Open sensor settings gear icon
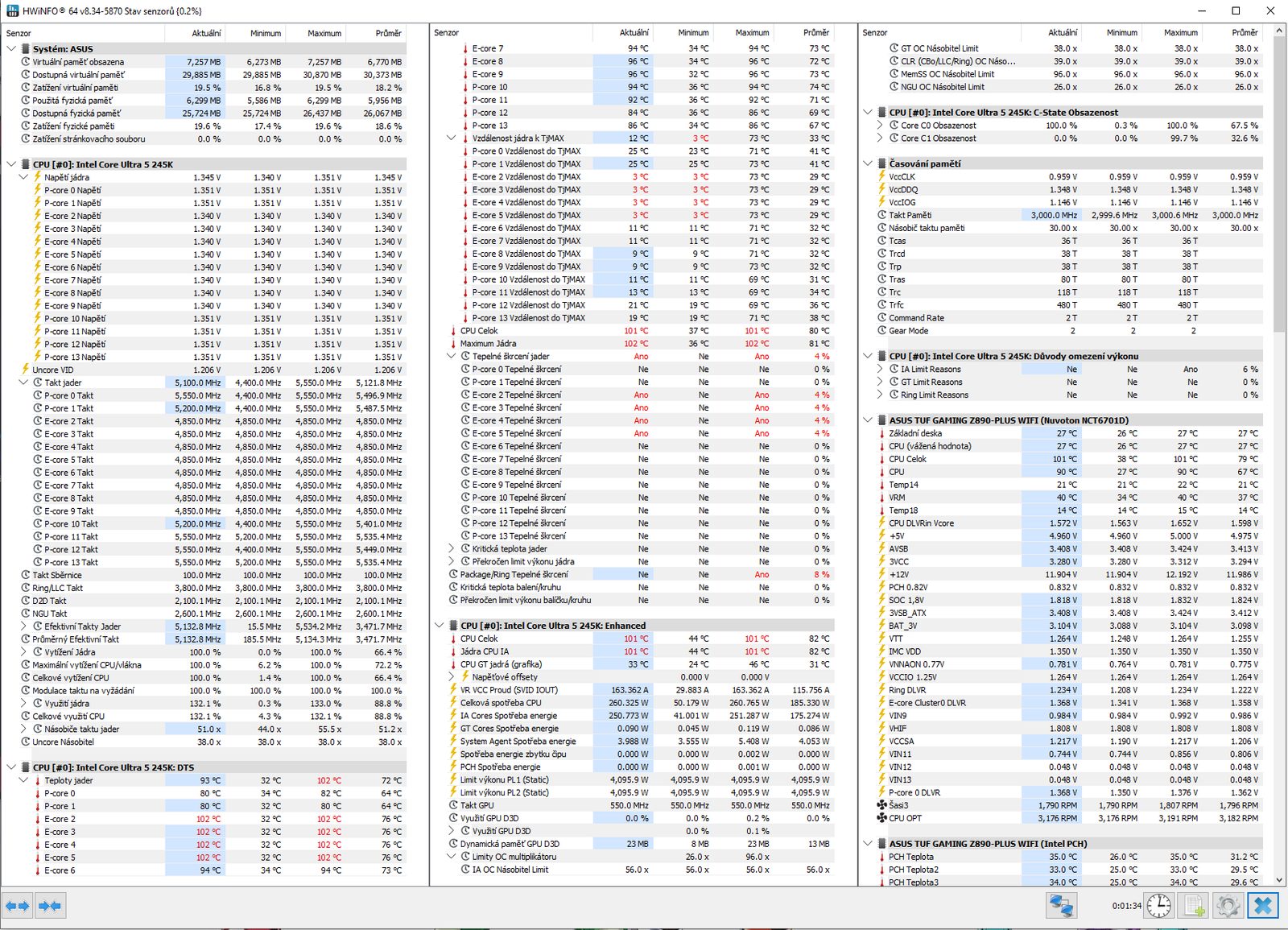 [x=1228, y=906]
